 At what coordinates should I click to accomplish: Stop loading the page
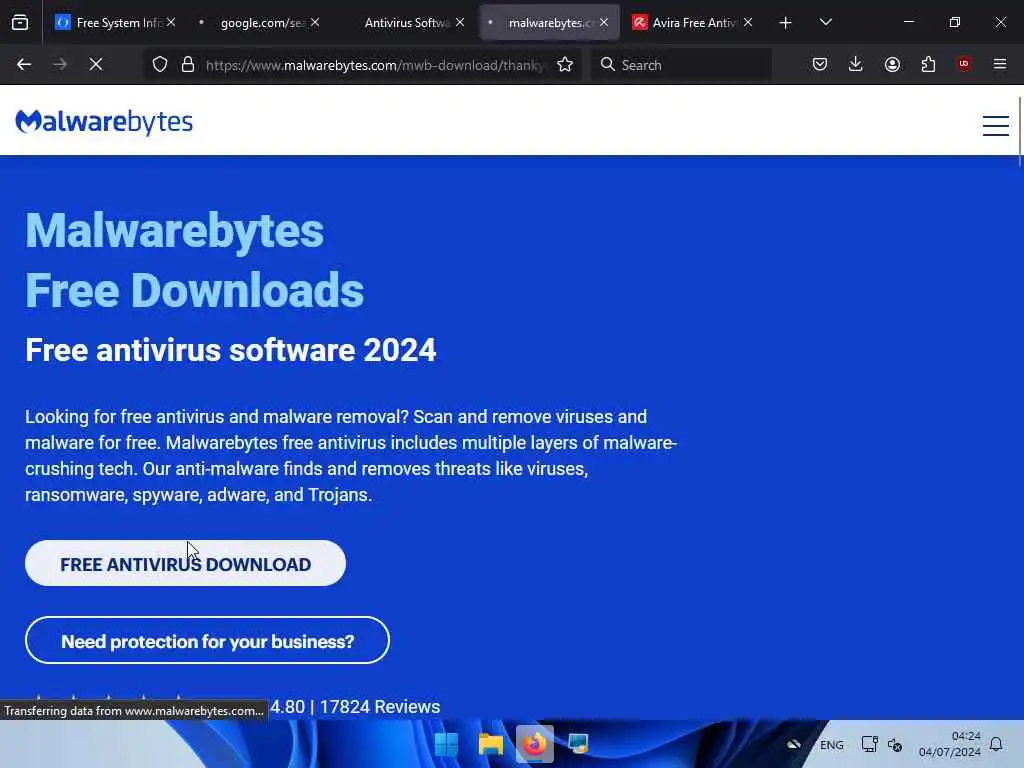point(95,64)
